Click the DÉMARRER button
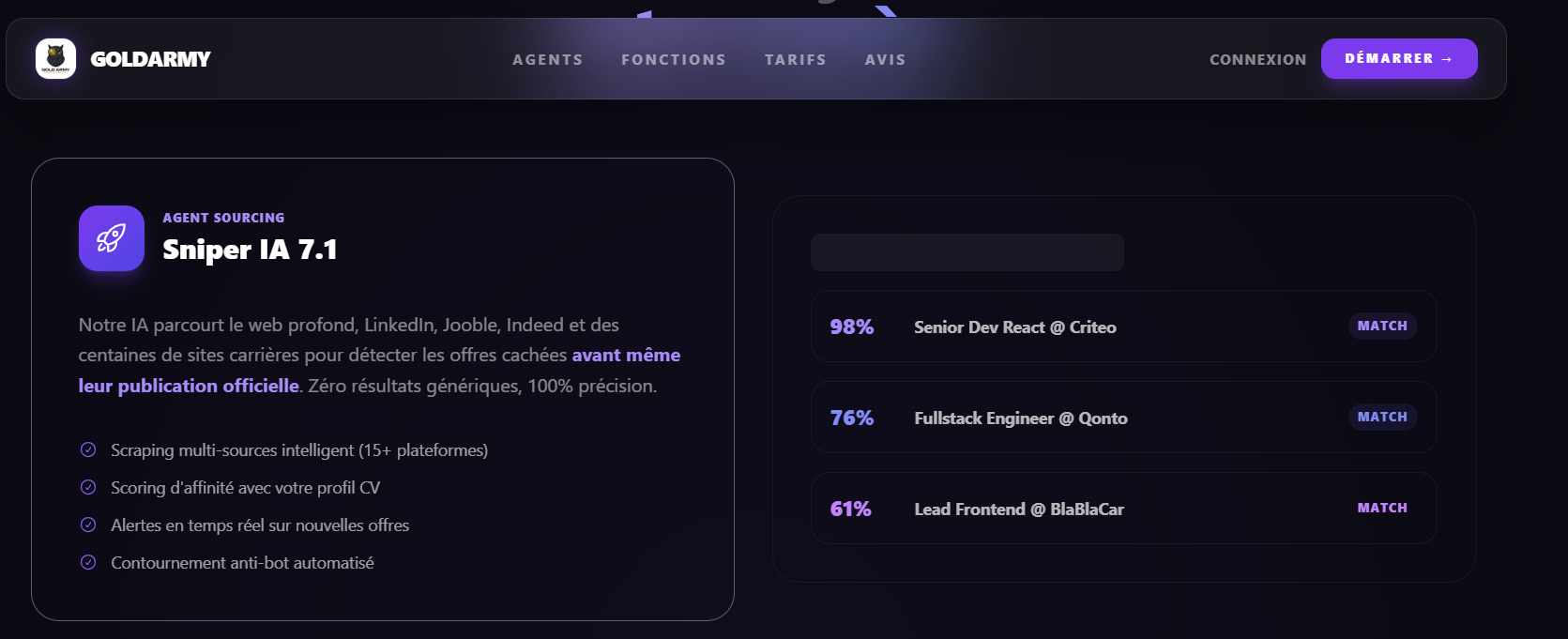The width and height of the screenshot is (1568, 639). (x=1399, y=57)
